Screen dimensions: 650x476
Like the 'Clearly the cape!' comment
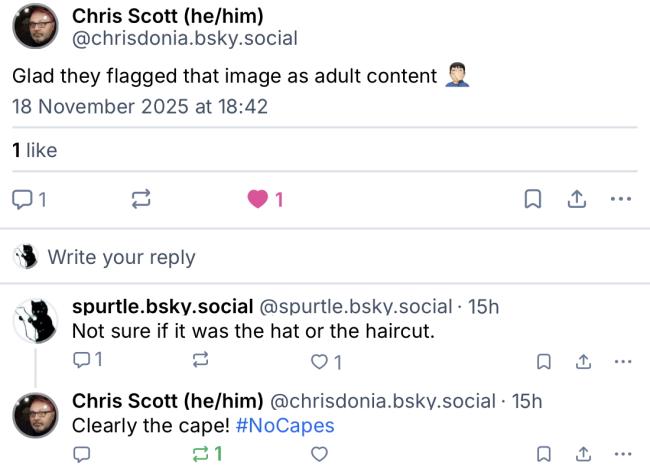[319, 455]
